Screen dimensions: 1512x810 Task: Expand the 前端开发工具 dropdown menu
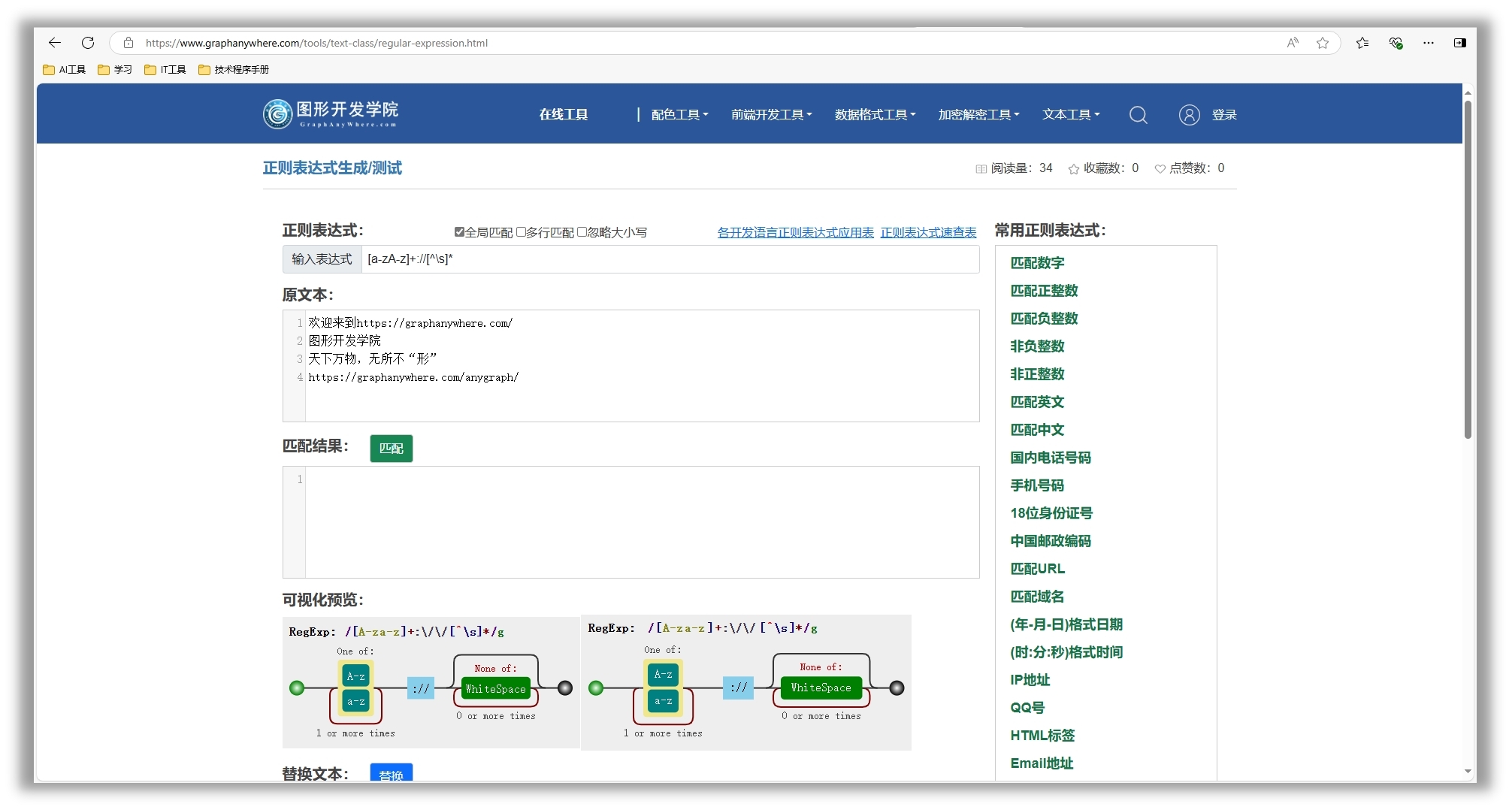tap(772, 115)
